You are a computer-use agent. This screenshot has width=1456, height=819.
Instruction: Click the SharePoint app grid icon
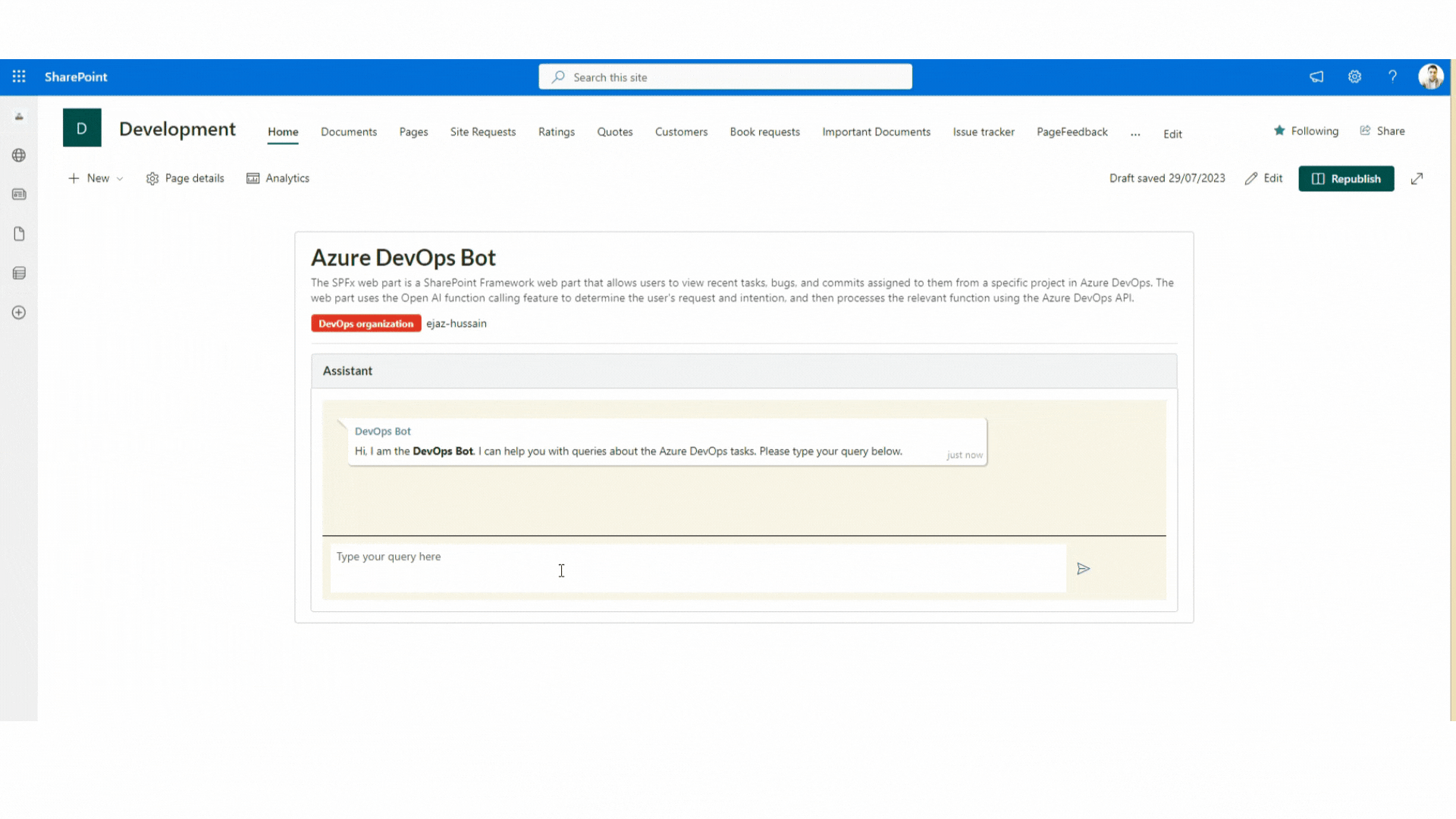[x=19, y=76]
